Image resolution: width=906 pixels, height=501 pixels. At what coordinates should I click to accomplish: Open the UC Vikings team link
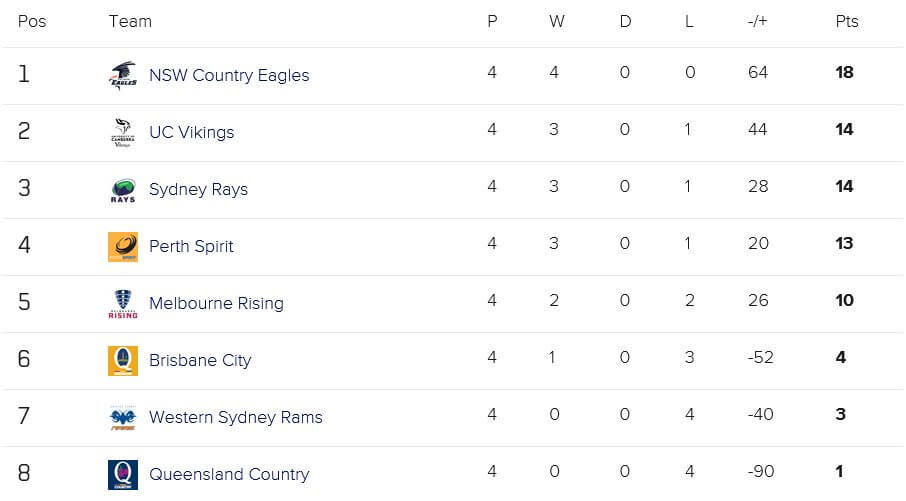pyautogui.click(x=192, y=132)
